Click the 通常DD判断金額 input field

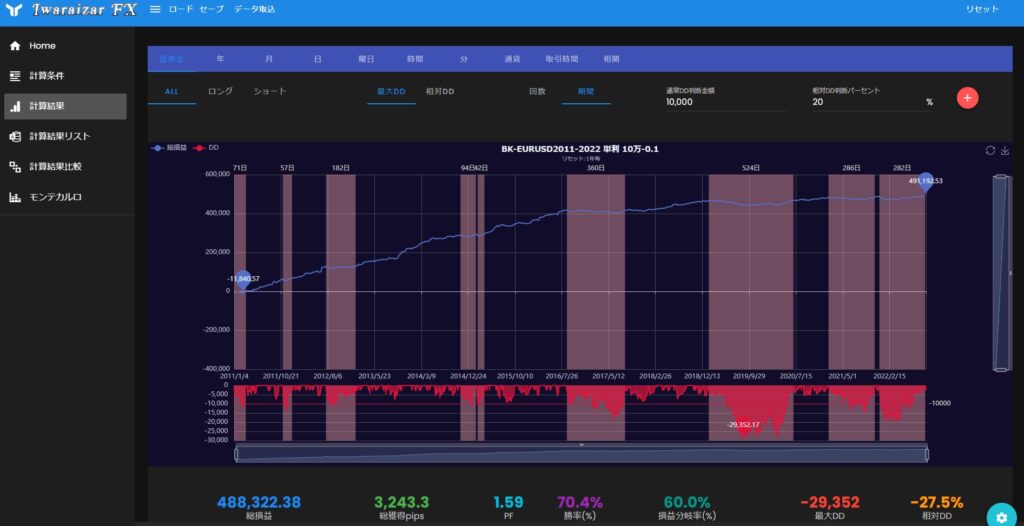[x=726, y=102]
